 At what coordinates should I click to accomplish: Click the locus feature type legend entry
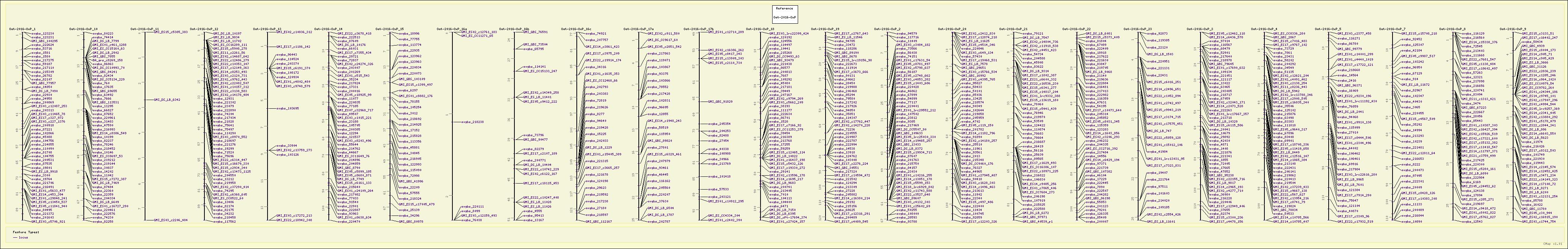pos(23,237)
